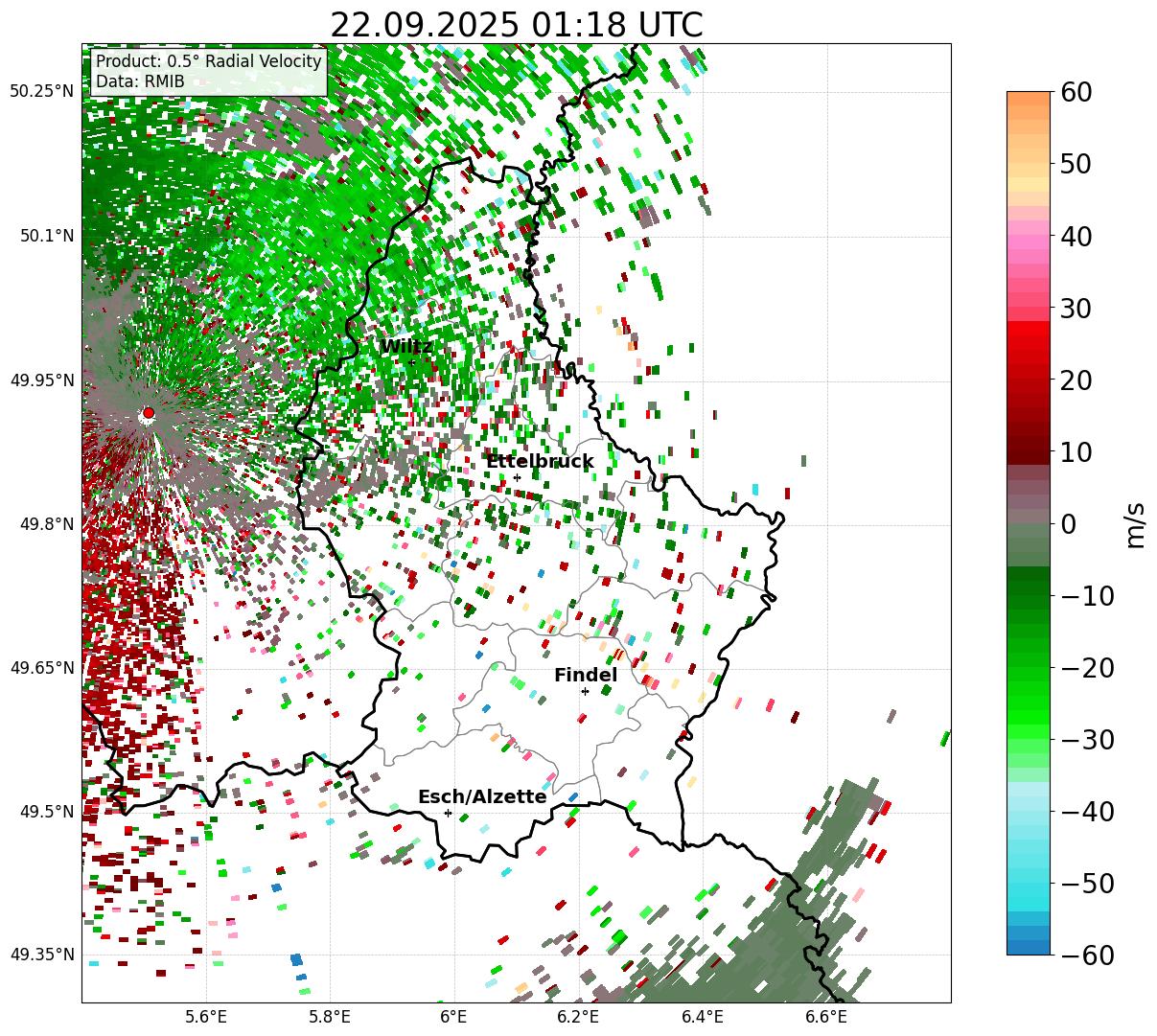
Task: Click the red radar site marker
Action: pyautogui.click(x=148, y=413)
